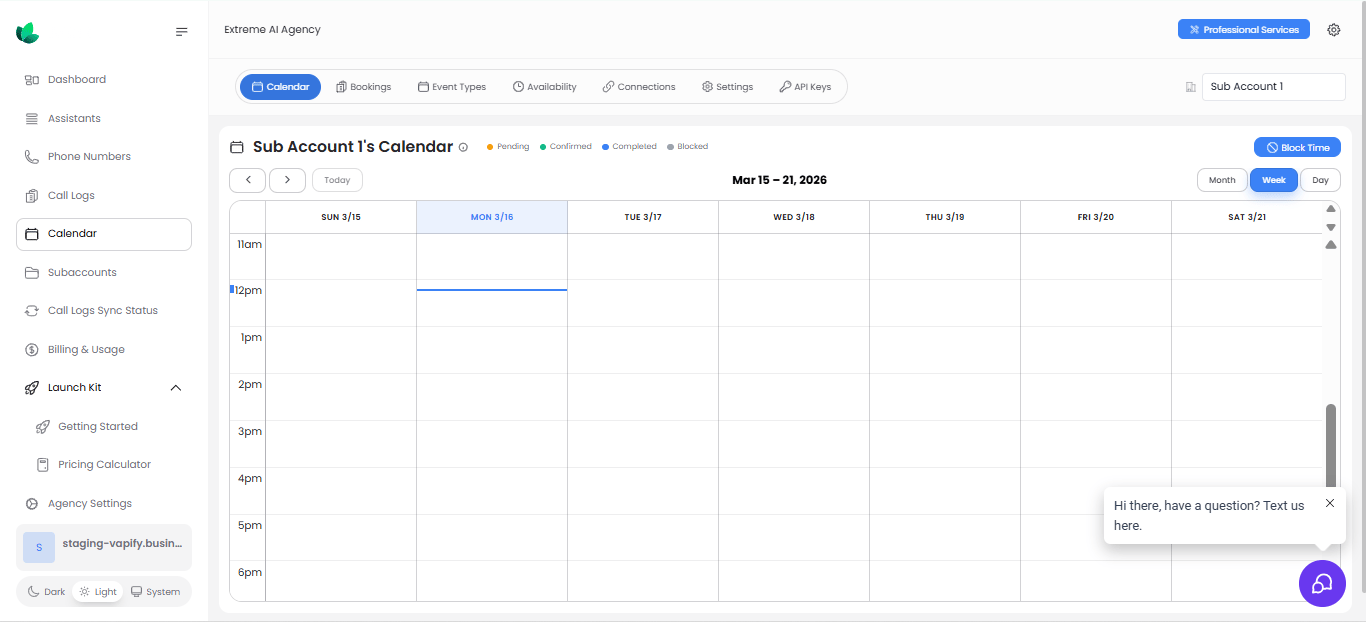Switch theme to Light
The height and width of the screenshot is (622, 1366).
click(x=98, y=591)
